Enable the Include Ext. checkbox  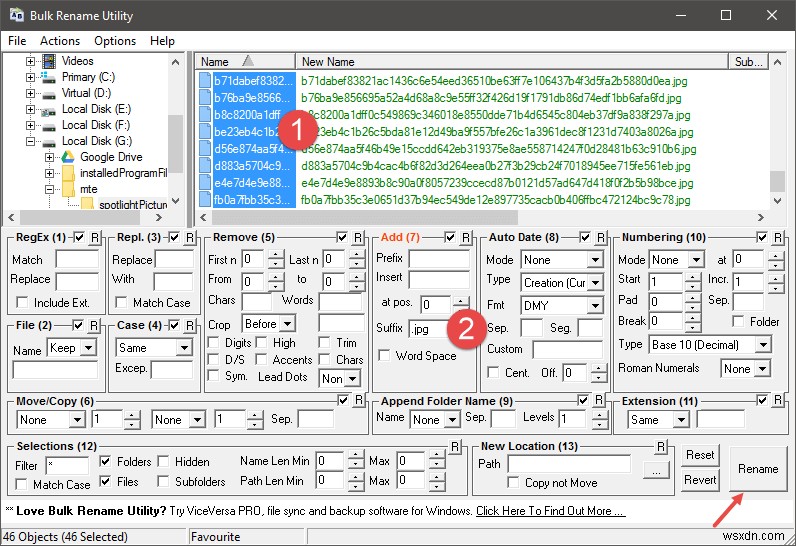23,303
